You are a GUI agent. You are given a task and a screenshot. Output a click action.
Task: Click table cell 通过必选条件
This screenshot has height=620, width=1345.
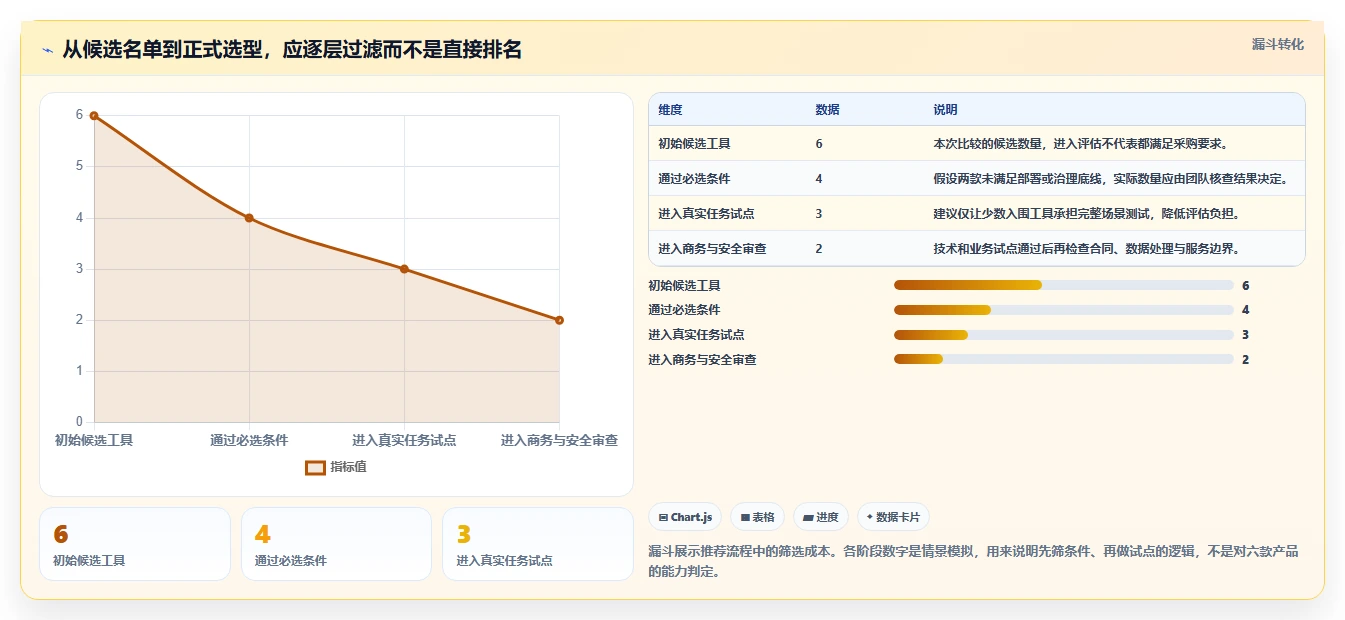coord(694,179)
